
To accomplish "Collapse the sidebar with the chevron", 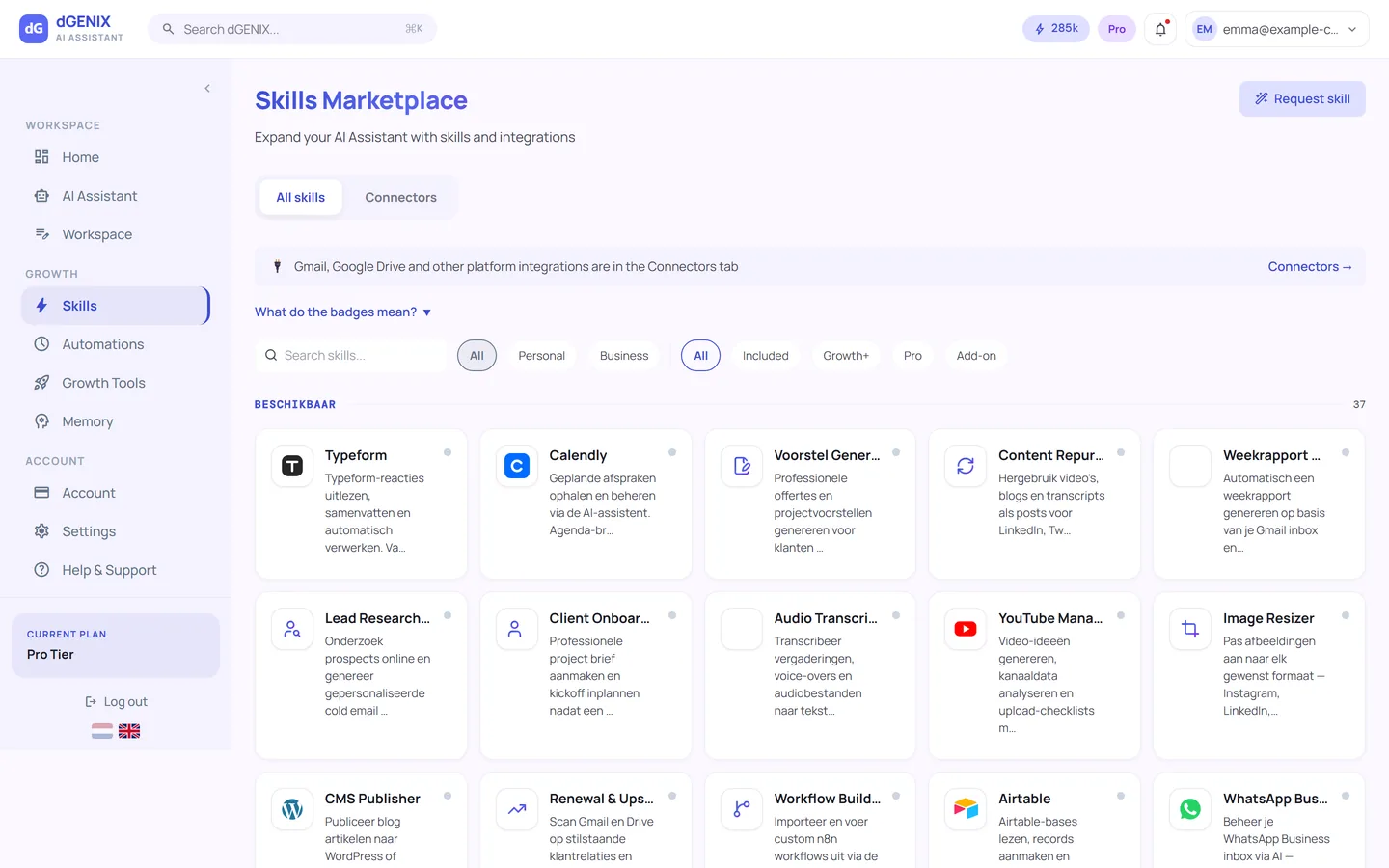I will pyautogui.click(x=207, y=89).
